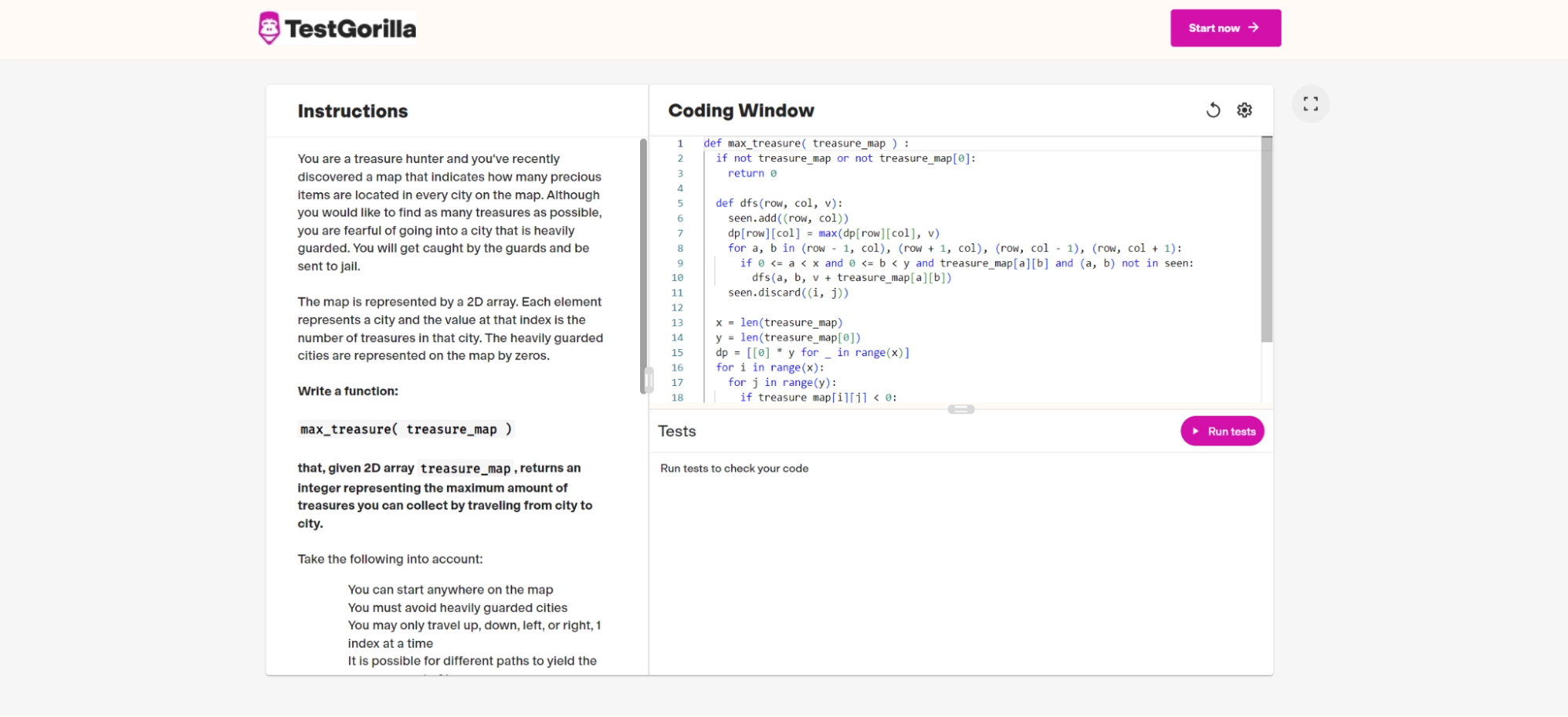Click the code editor vertical scrollbar
The image size is (1568, 717).
(1266, 239)
